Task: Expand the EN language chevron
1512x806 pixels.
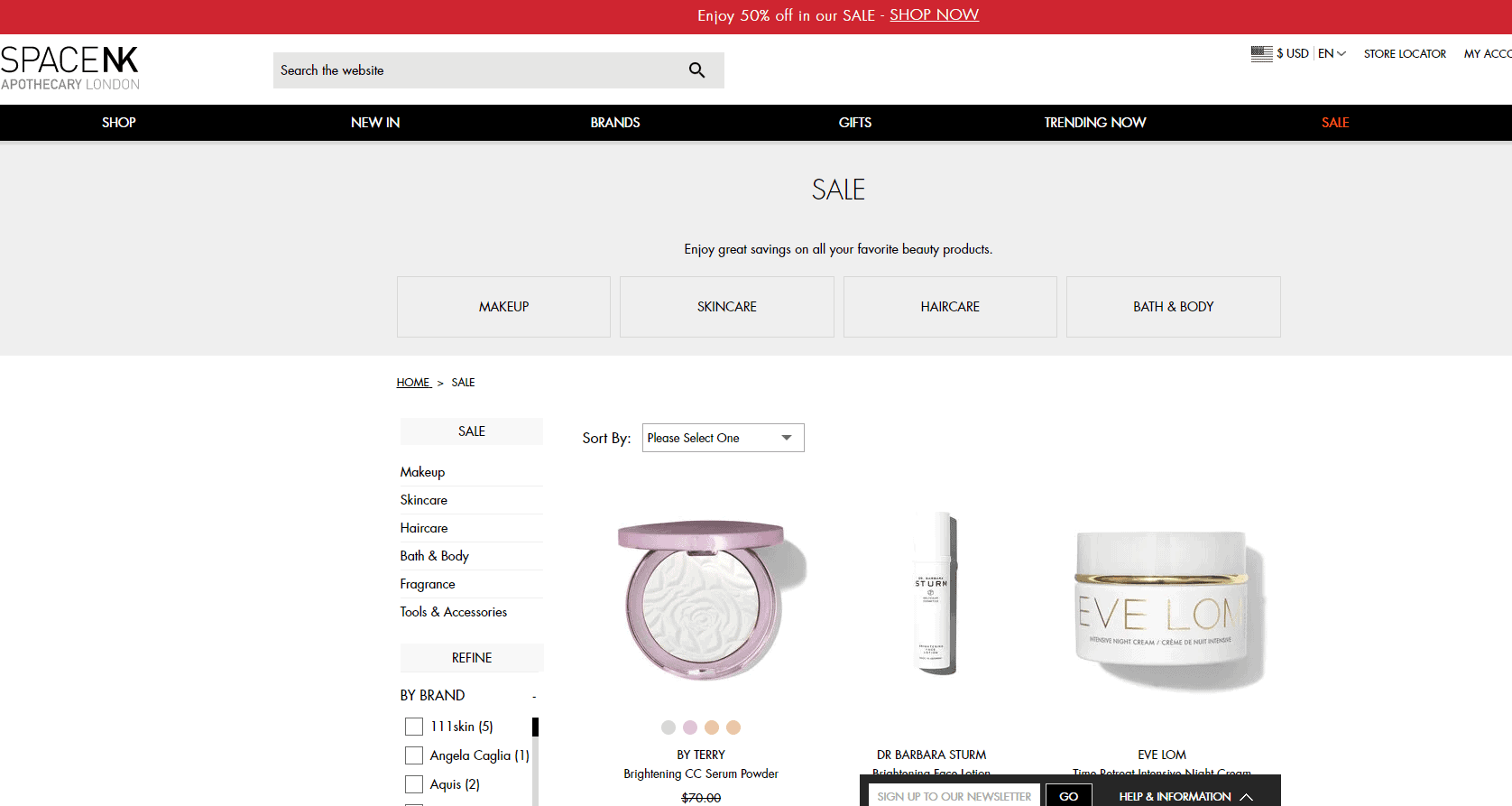Action: [1341, 53]
